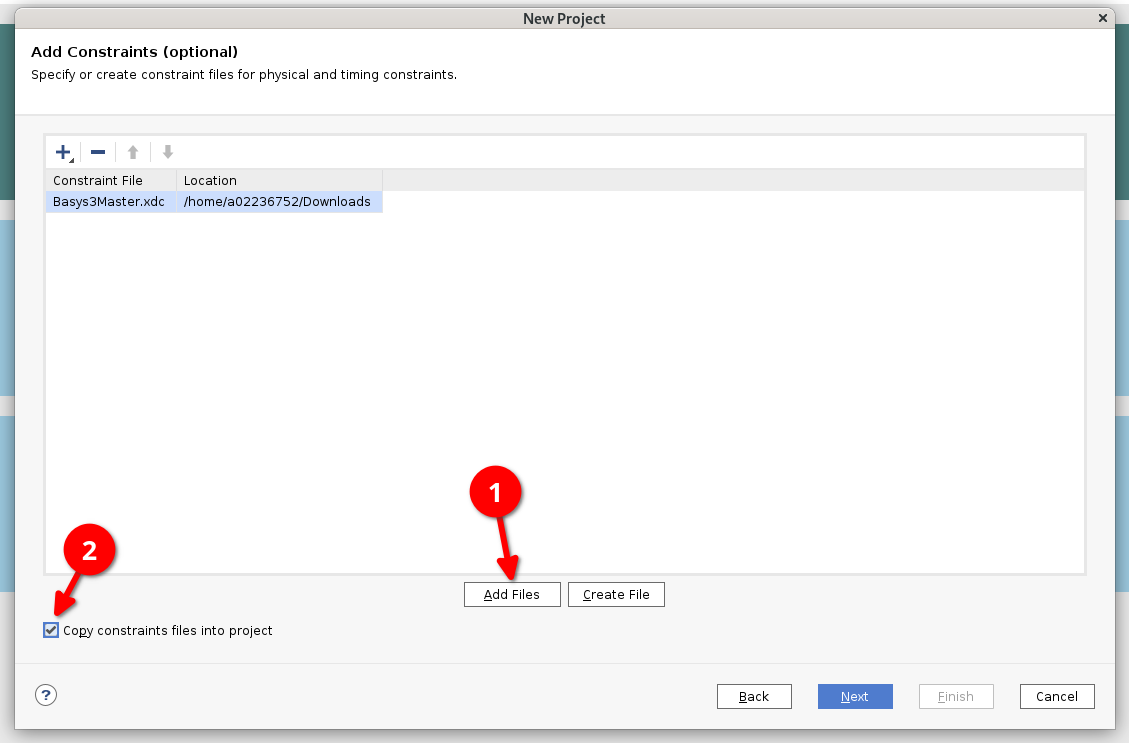Go Back to previous wizard page

click(x=754, y=696)
